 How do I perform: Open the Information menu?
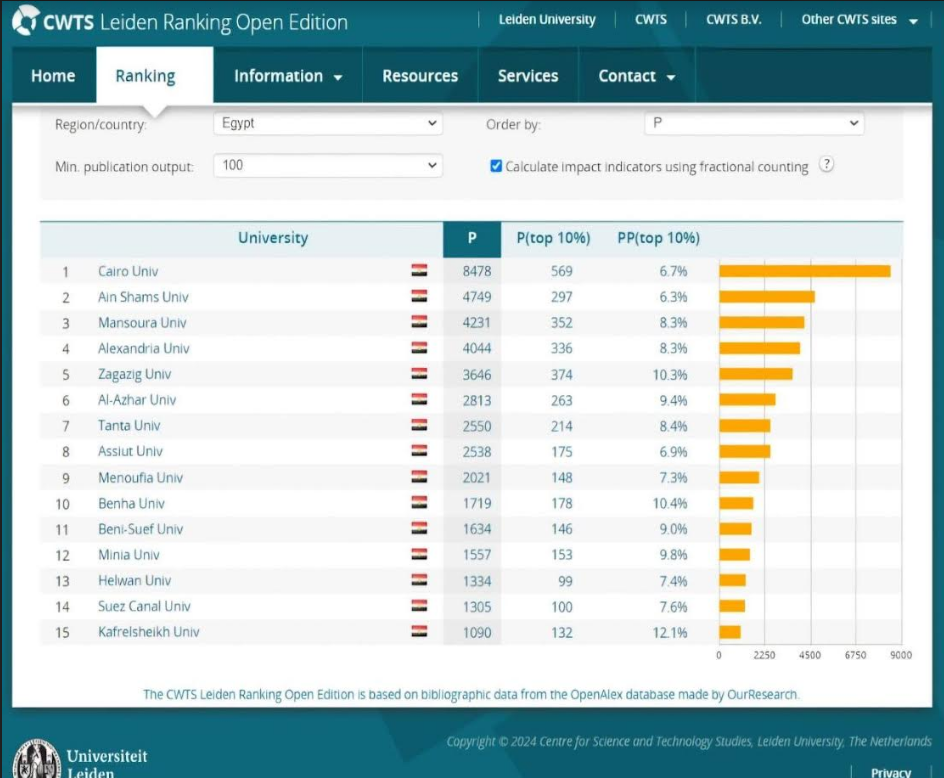287,76
